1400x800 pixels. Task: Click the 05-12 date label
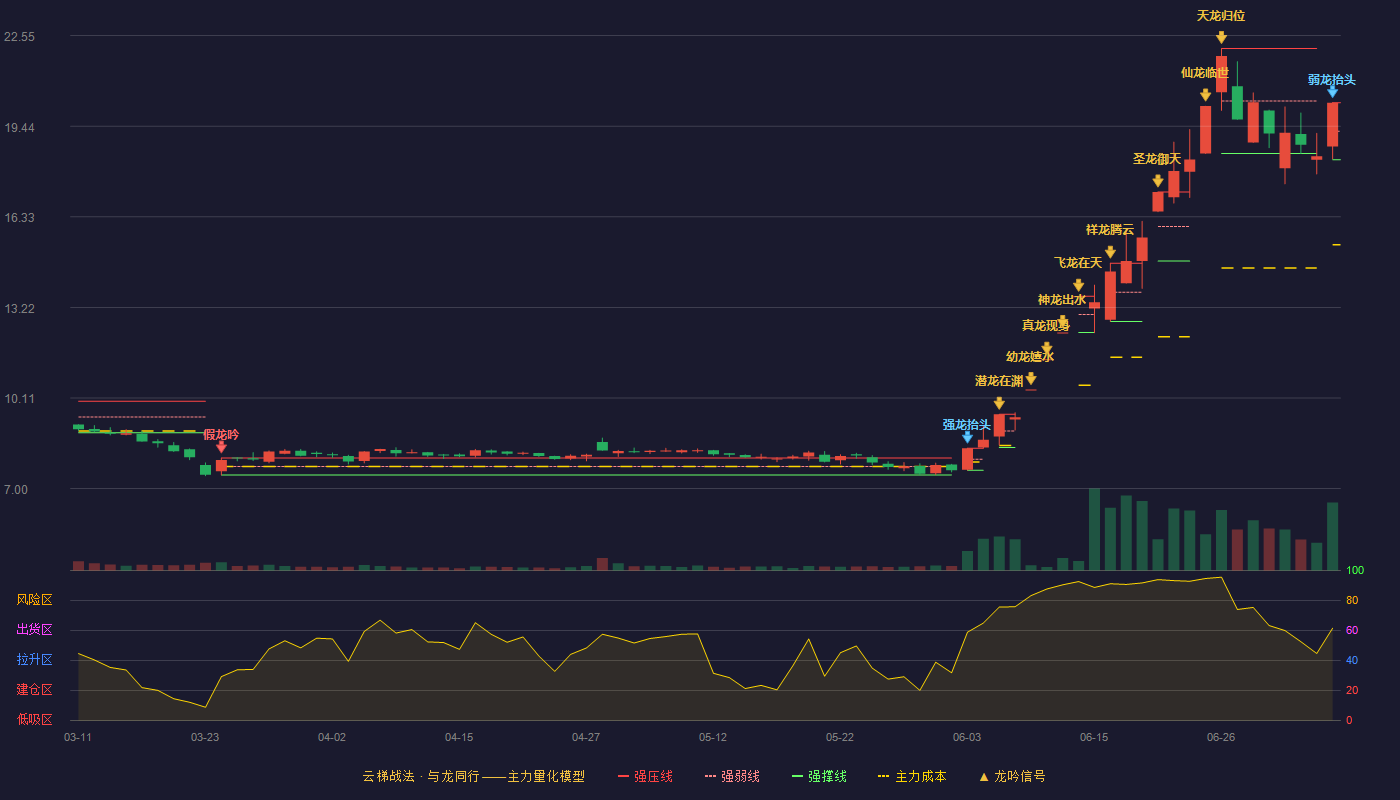713,737
